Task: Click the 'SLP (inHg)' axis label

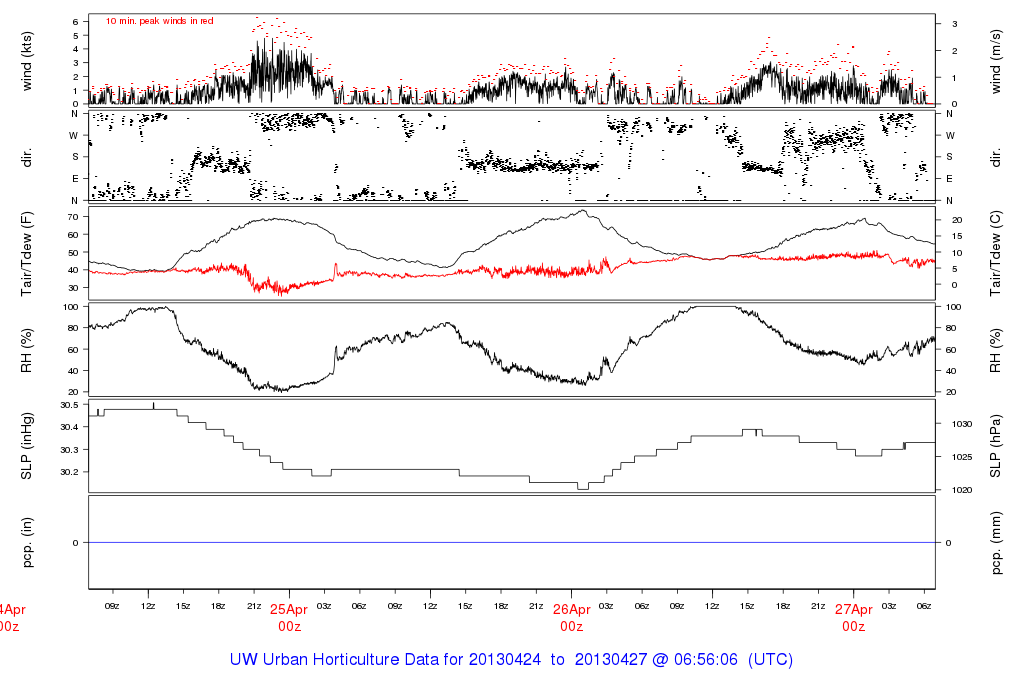Action: pos(27,446)
